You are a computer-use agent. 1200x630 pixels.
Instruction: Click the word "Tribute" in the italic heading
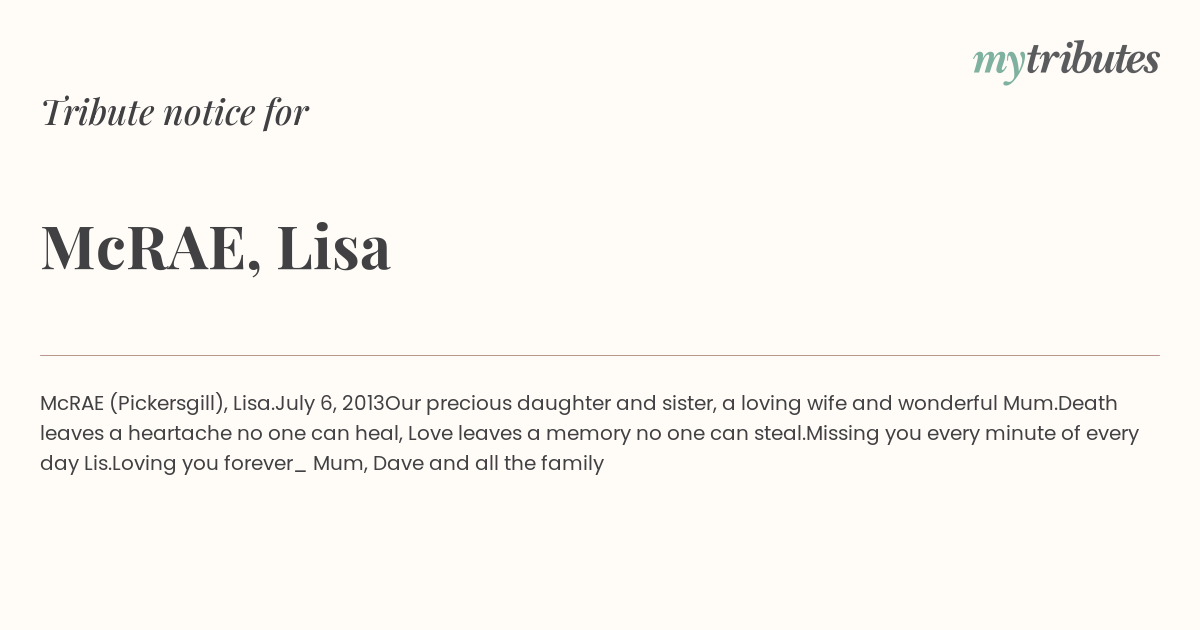(x=97, y=112)
